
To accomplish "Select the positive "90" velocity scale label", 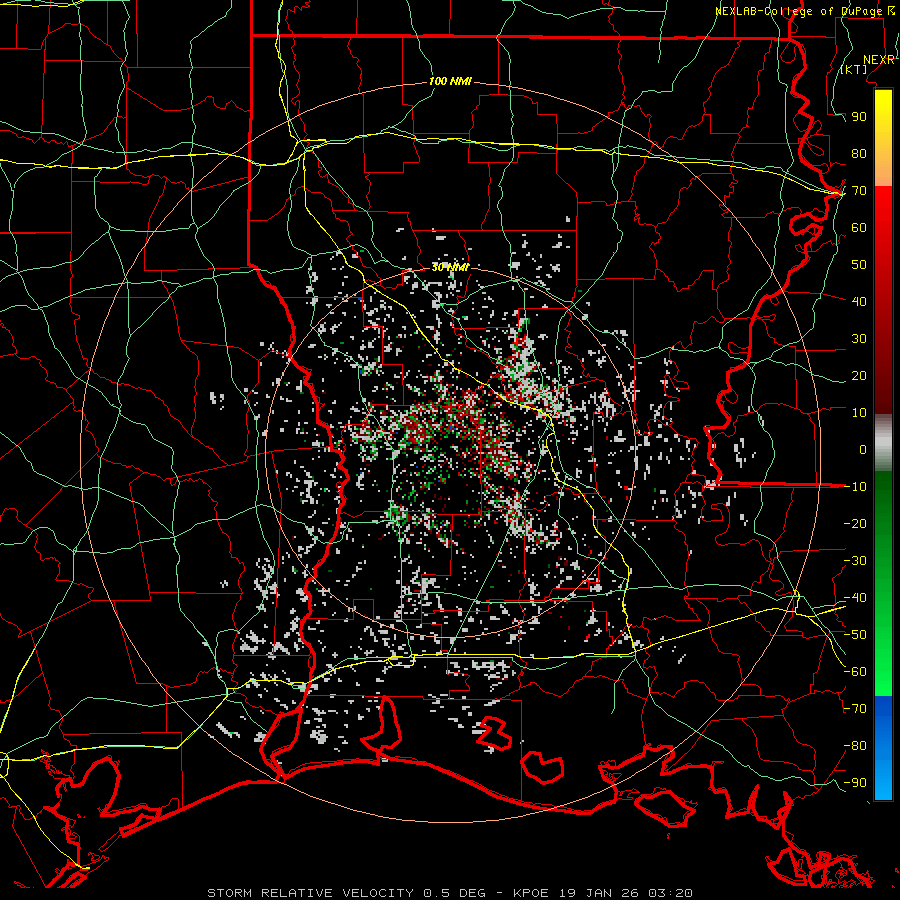I will [859, 117].
